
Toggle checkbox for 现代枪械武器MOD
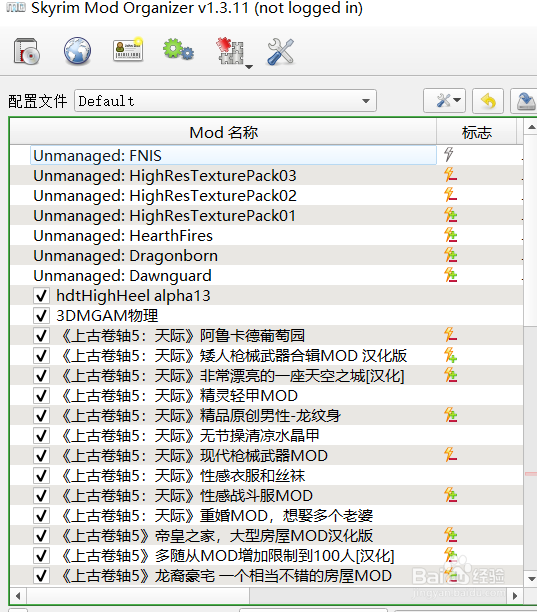(x=41, y=455)
